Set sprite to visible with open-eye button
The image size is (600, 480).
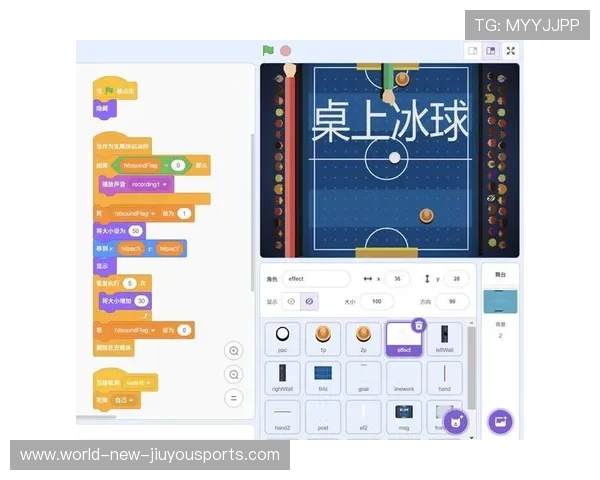click(x=291, y=302)
